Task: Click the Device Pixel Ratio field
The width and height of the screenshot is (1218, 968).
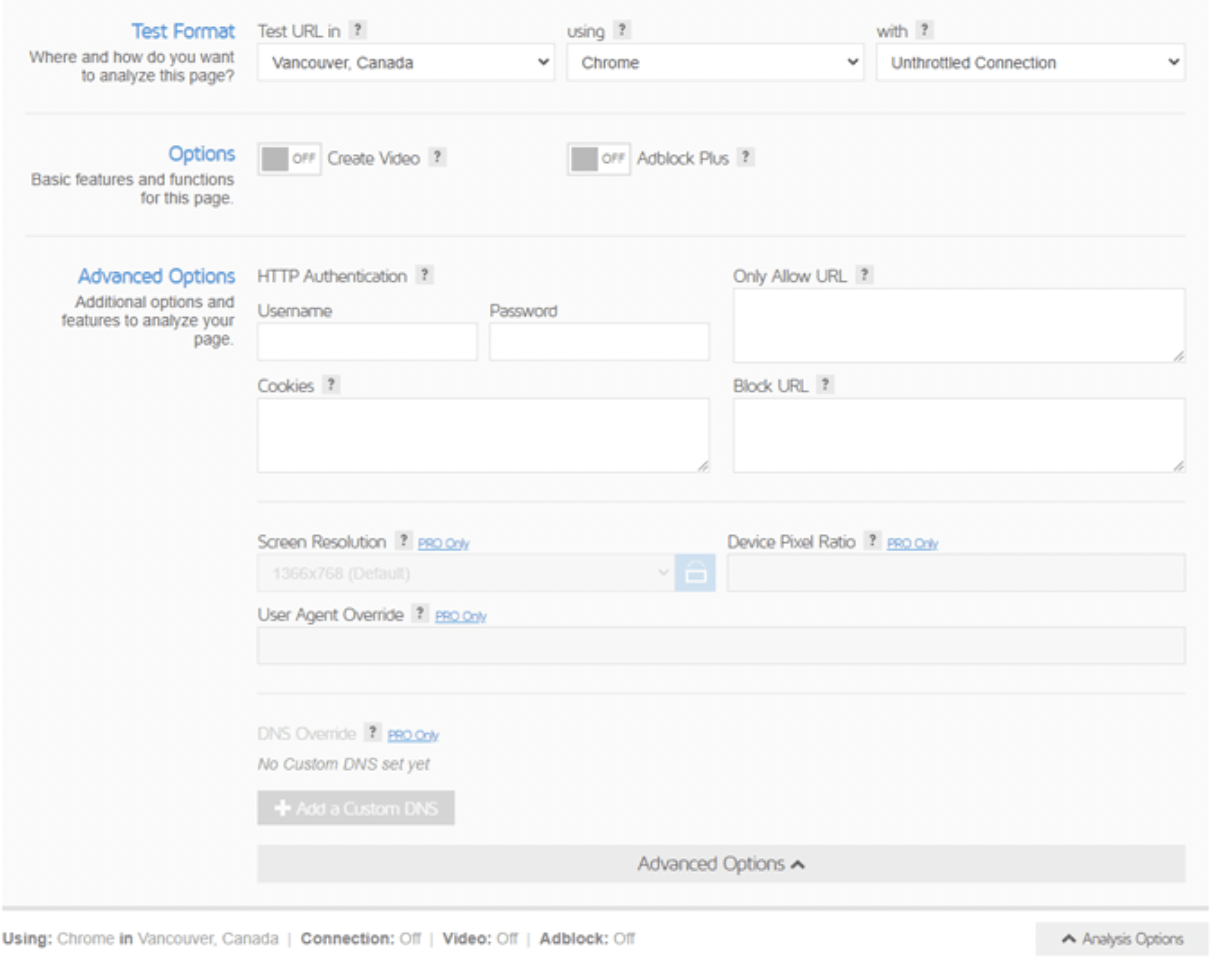Action: [x=956, y=573]
